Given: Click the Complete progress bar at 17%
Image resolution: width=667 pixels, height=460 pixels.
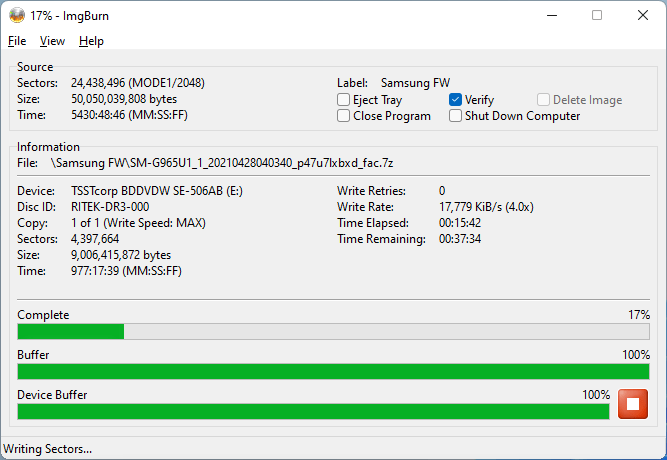Looking at the screenshot, I should coord(333,331).
